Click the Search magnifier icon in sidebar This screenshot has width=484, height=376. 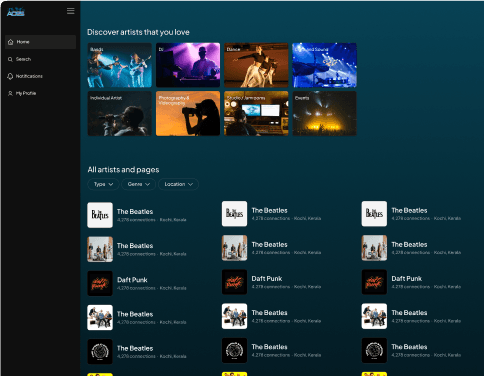coord(10,59)
